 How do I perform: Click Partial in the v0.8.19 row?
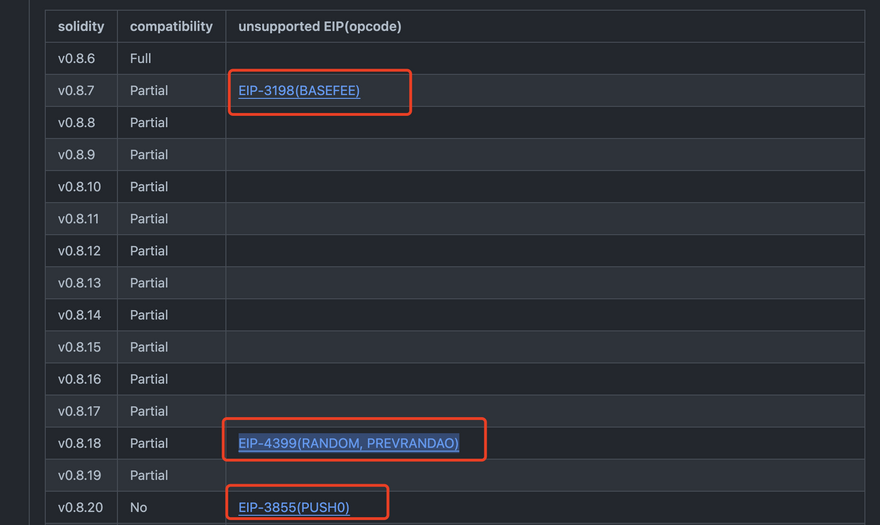(149, 475)
